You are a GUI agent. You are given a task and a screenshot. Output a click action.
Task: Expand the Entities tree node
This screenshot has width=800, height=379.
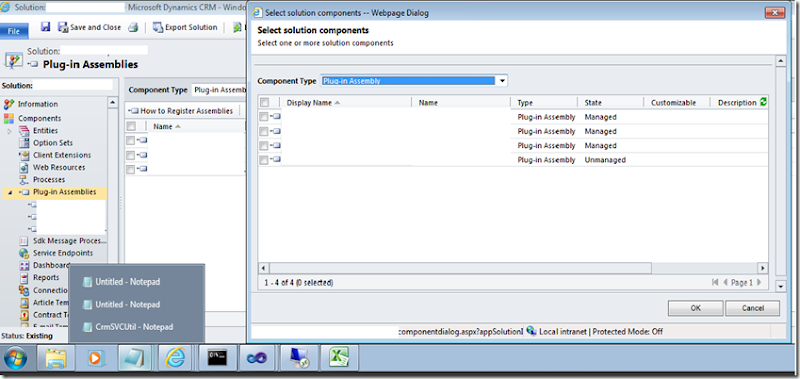9,131
